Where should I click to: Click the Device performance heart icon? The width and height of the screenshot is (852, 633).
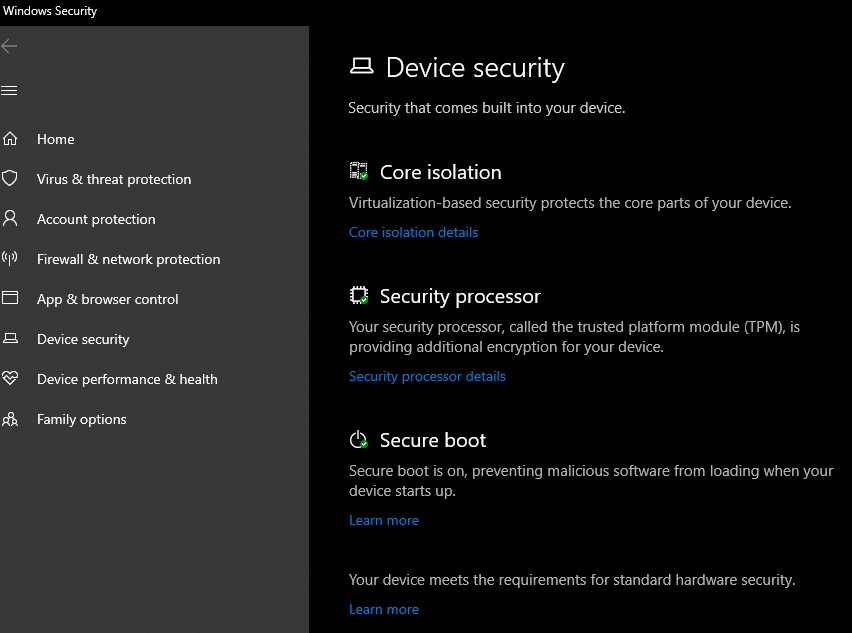click(10, 379)
